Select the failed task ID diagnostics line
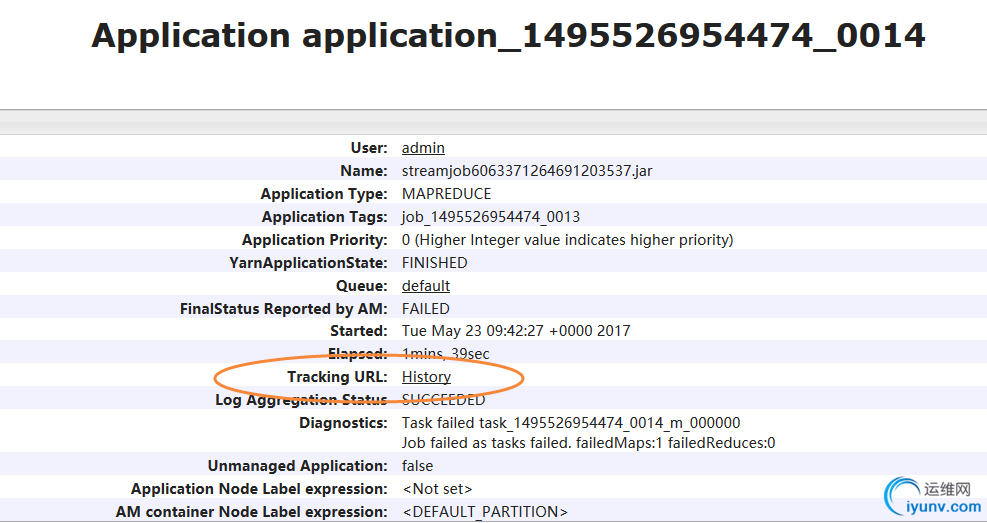The width and height of the screenshot is (987, 523). point(571,423)
